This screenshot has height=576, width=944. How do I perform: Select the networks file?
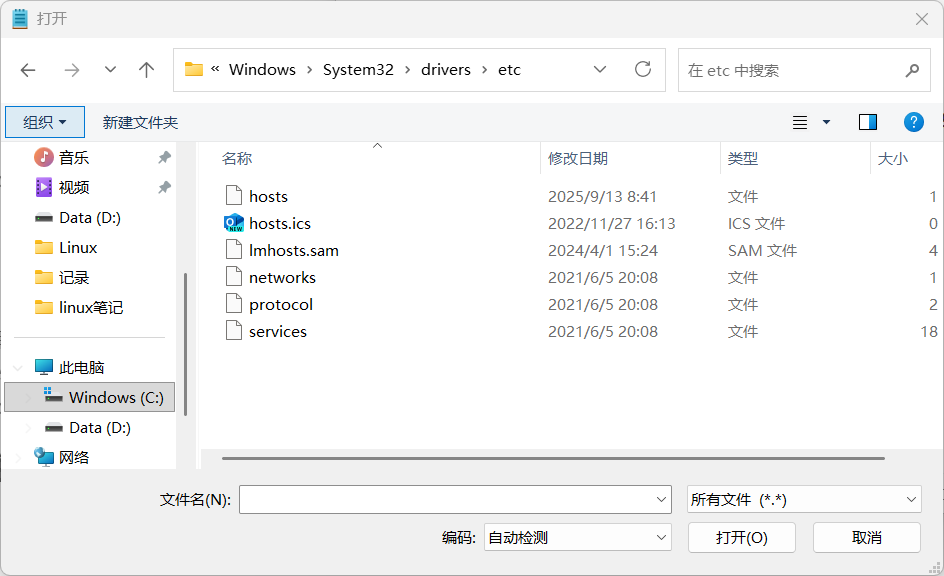point(282,277)
